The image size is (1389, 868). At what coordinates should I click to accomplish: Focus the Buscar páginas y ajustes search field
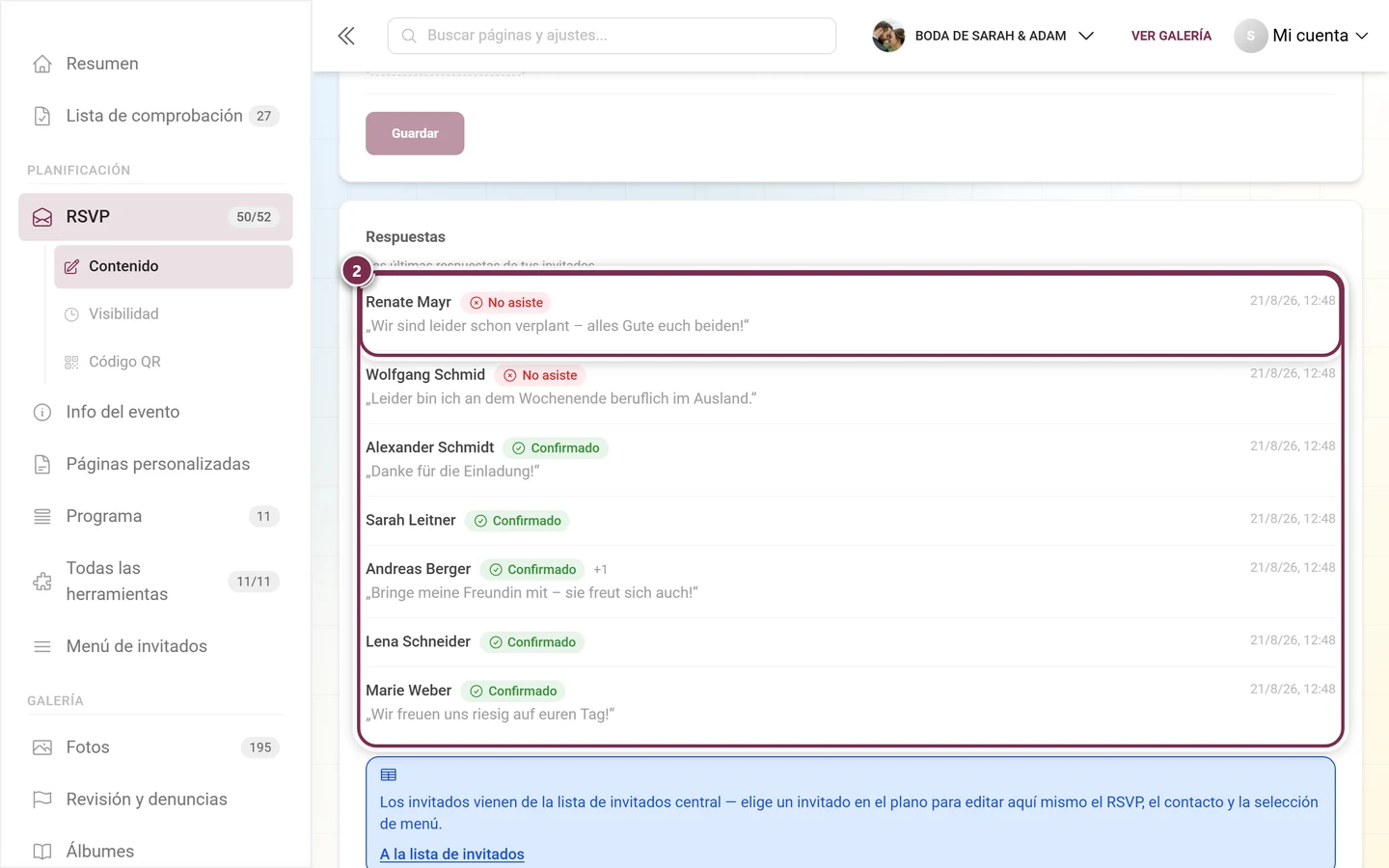point(612,36)
